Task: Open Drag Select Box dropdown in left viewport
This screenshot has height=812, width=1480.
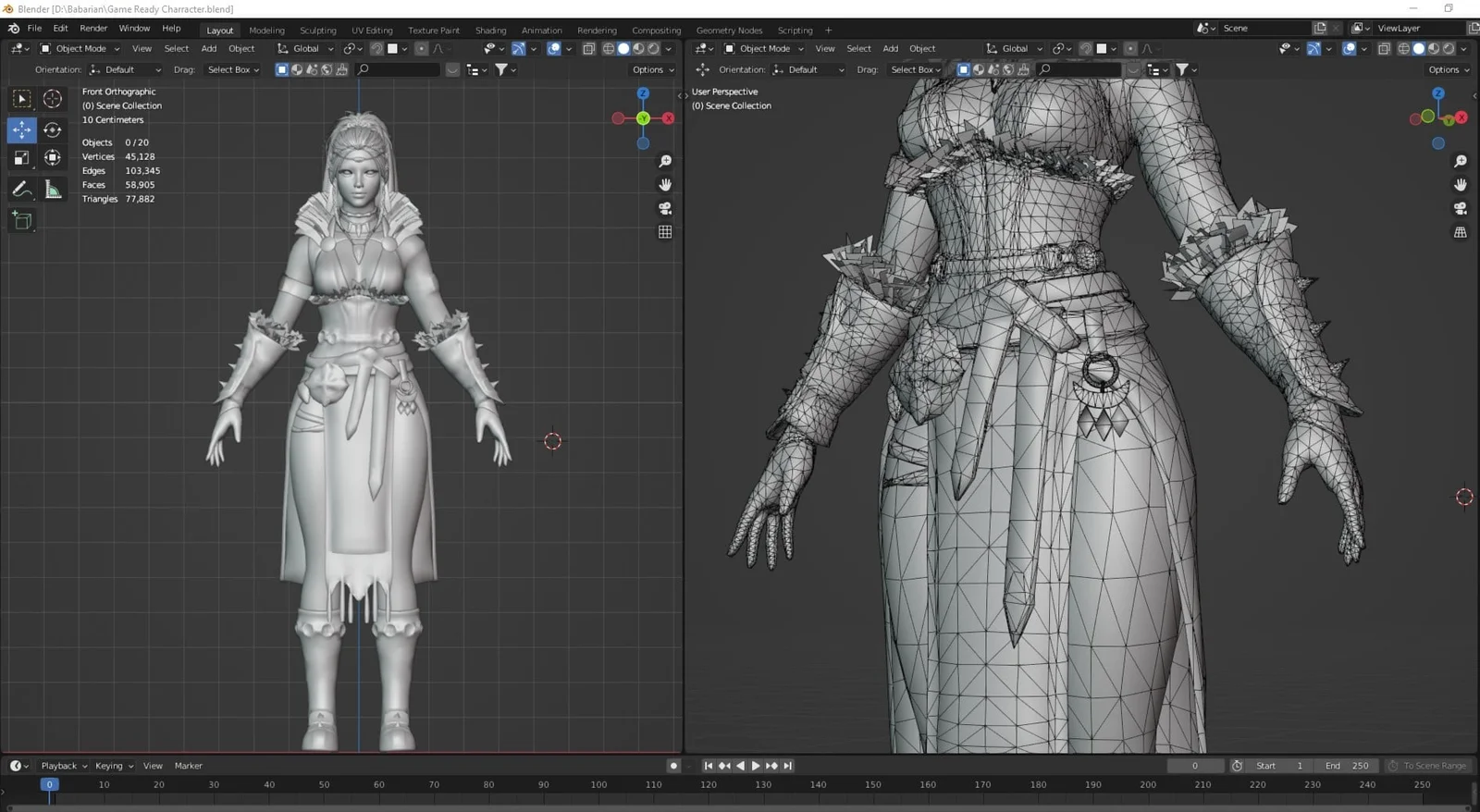Action: click(232, 69)
